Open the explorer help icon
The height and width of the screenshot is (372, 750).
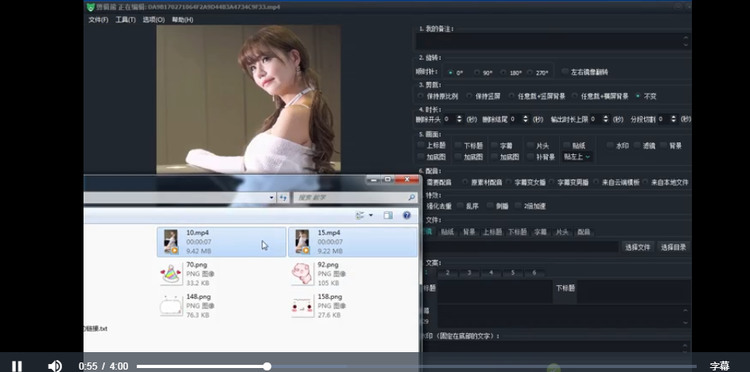407,216
